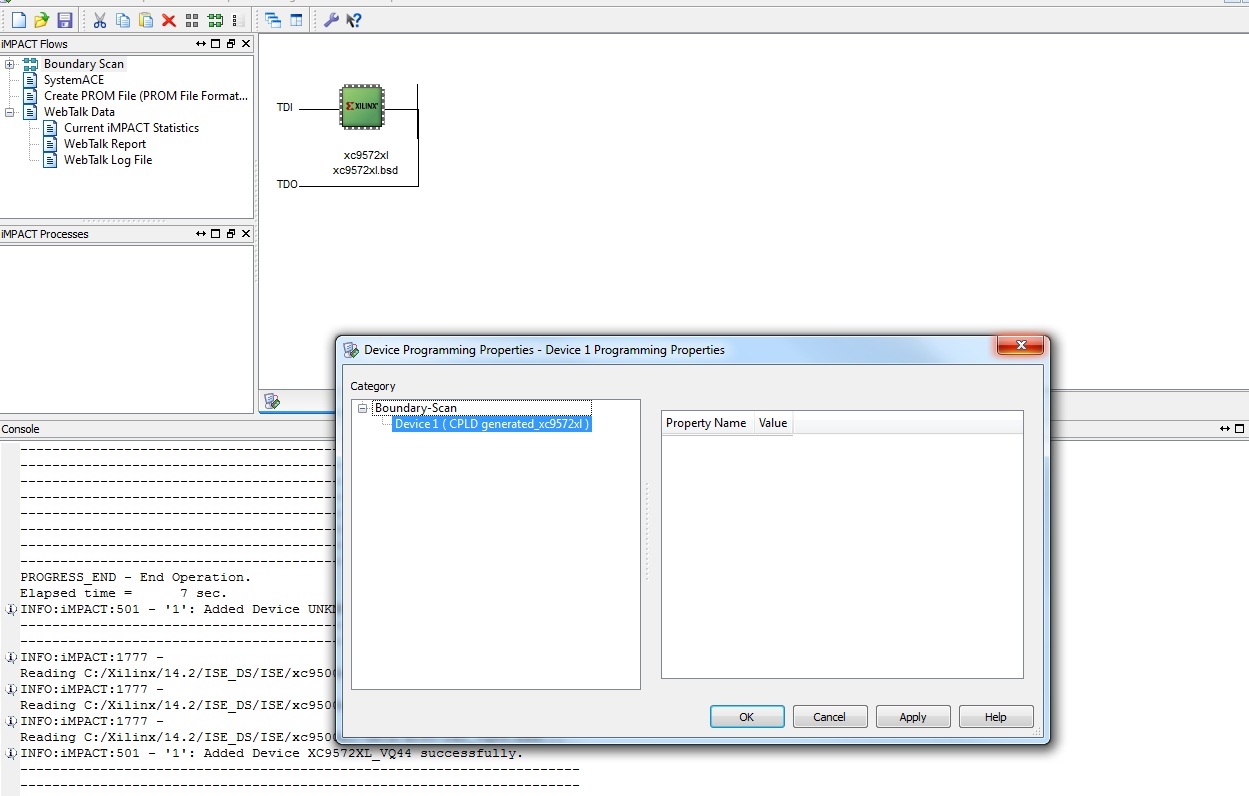Click the double-arrow icon in Console header

pyautogui.click(x=1225, y=429)
